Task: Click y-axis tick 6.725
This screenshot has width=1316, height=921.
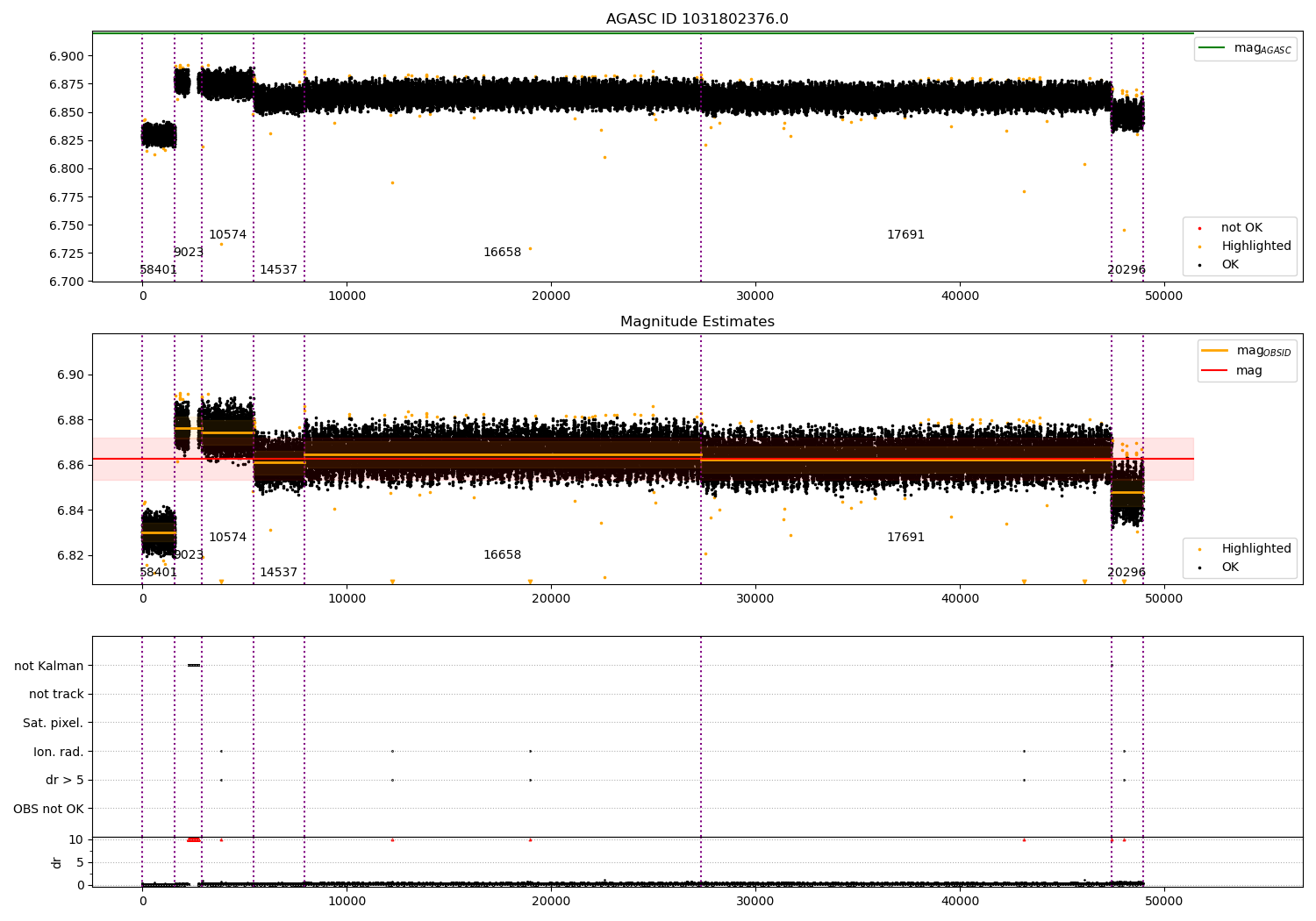Action: point(67,253)
